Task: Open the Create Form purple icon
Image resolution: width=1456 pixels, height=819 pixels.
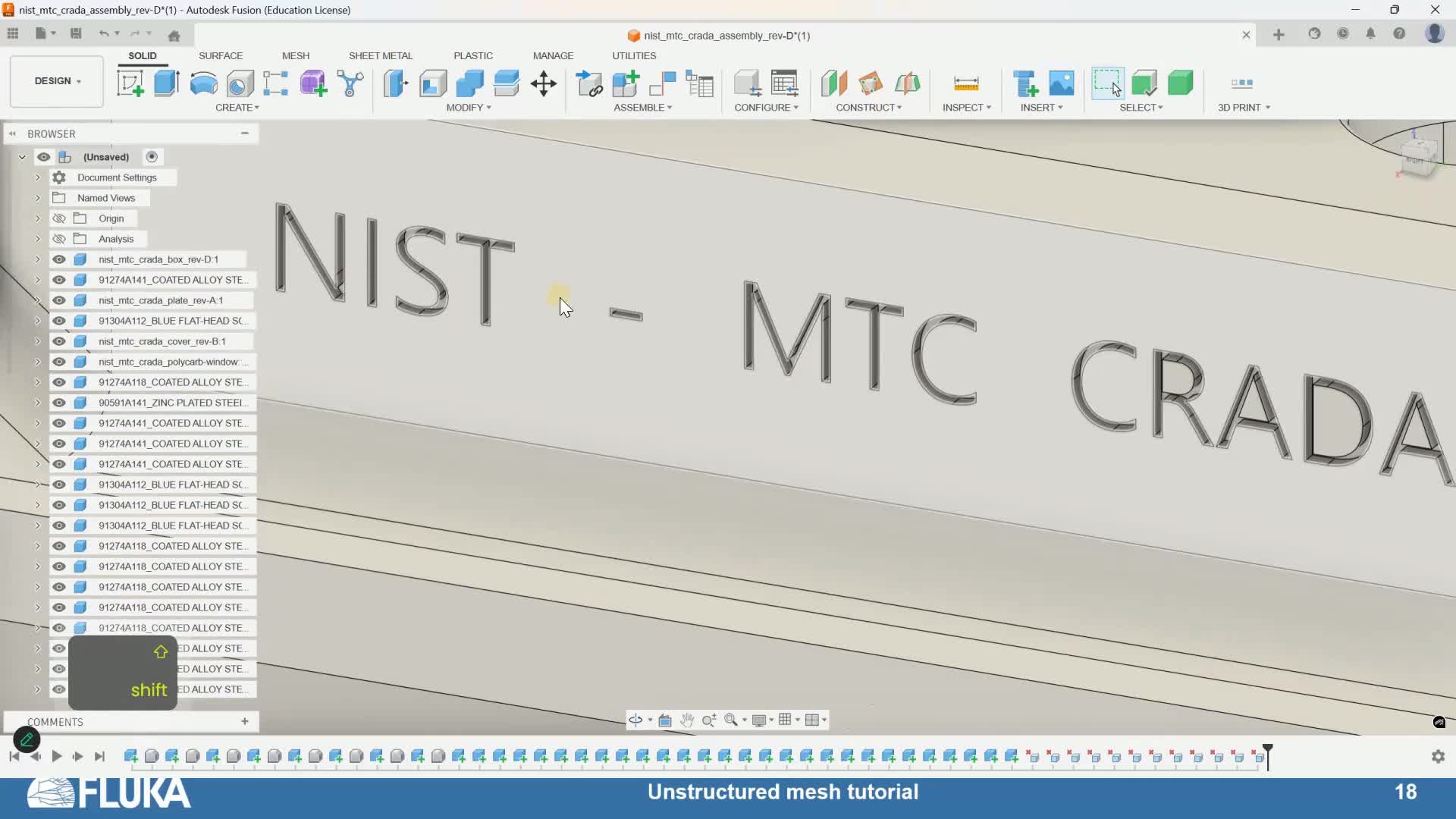Action: [313, 83]
